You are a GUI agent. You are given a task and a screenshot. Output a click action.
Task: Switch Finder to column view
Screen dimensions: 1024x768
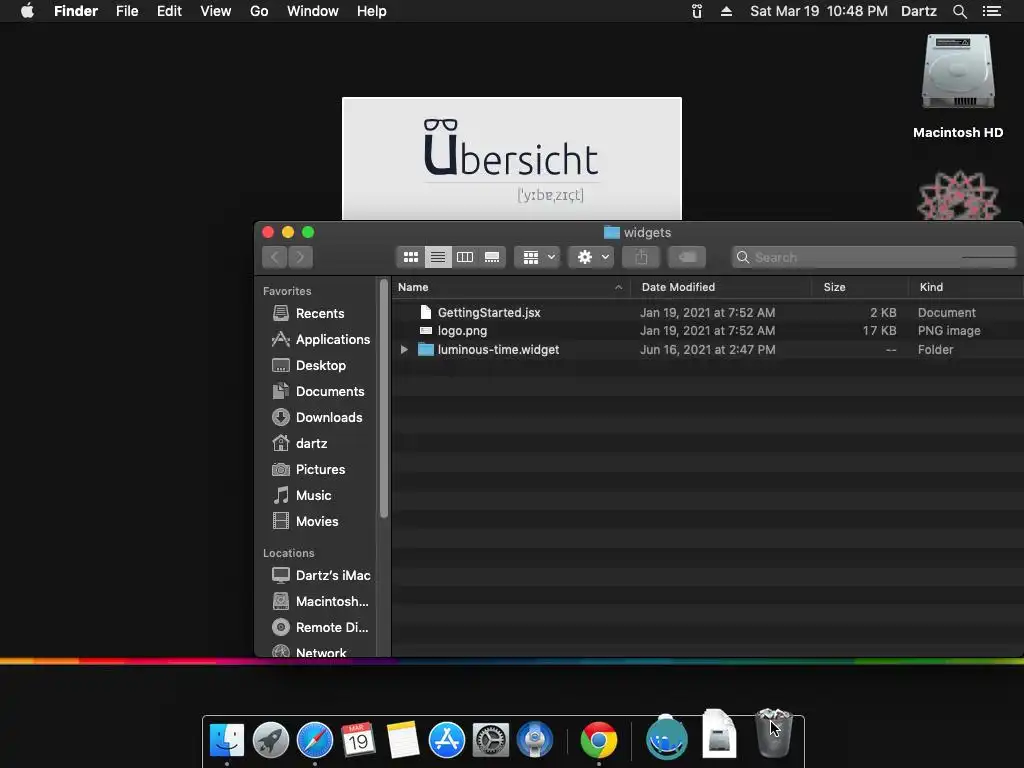click(465, 257)
